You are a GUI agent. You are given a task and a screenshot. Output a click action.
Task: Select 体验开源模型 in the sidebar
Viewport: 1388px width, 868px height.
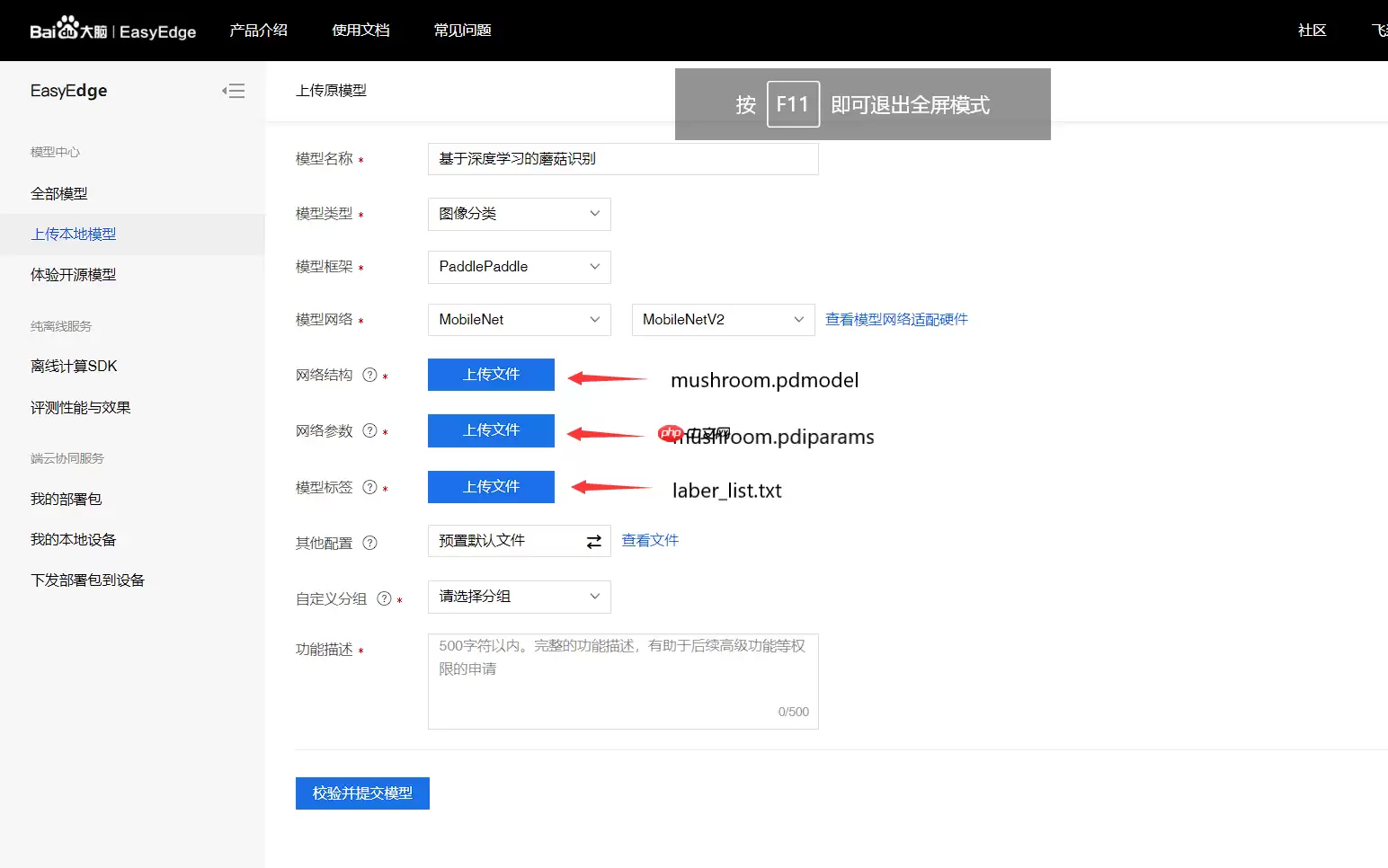73,274
